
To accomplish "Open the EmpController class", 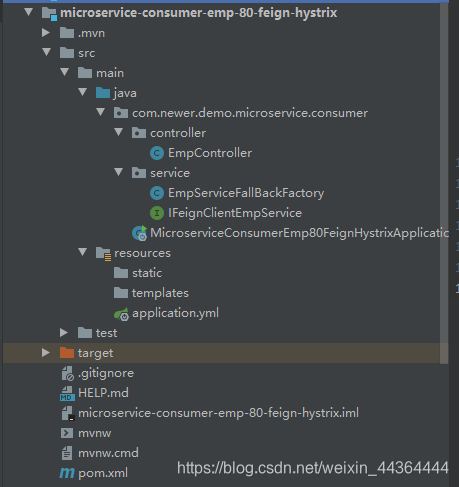I will point(210,153).
